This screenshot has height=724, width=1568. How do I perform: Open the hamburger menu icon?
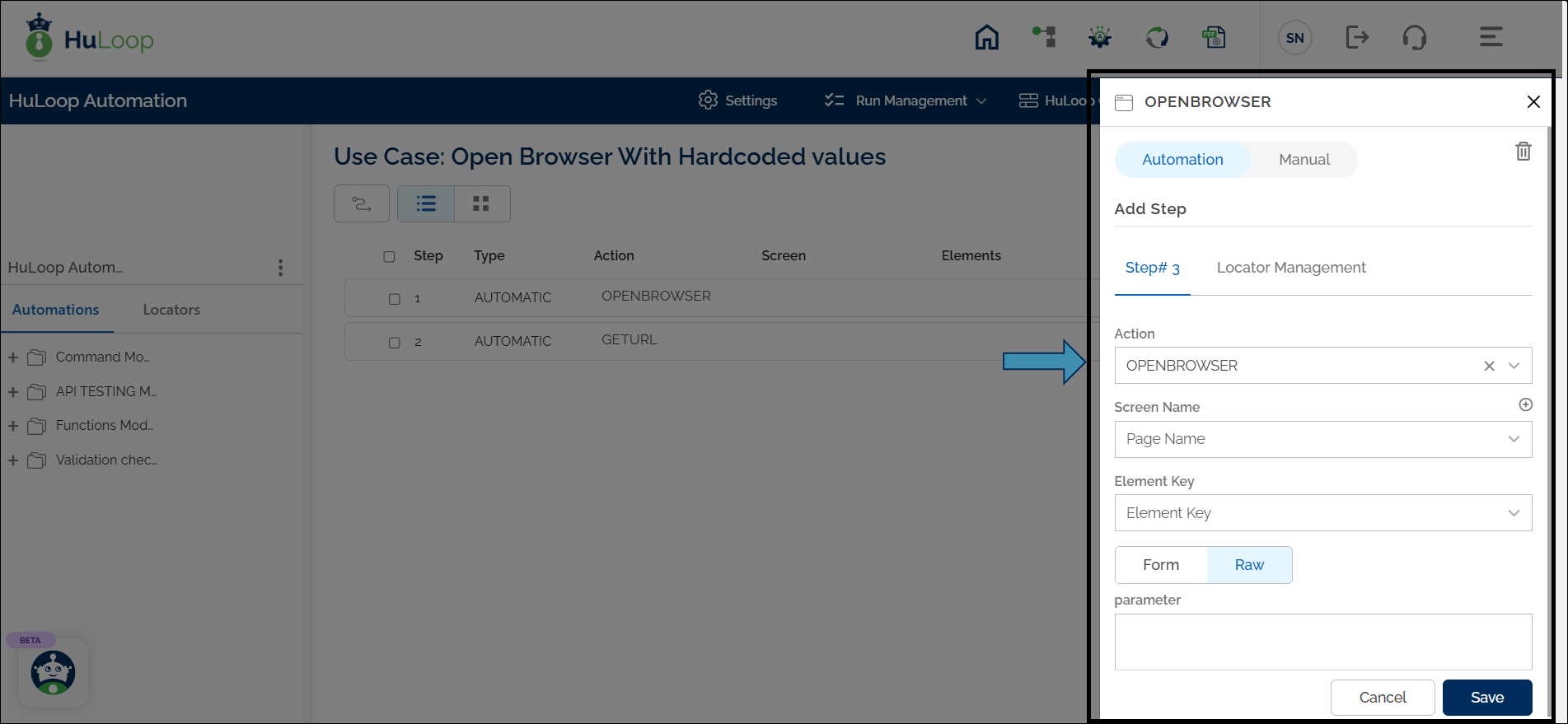tap(1491, 37)
